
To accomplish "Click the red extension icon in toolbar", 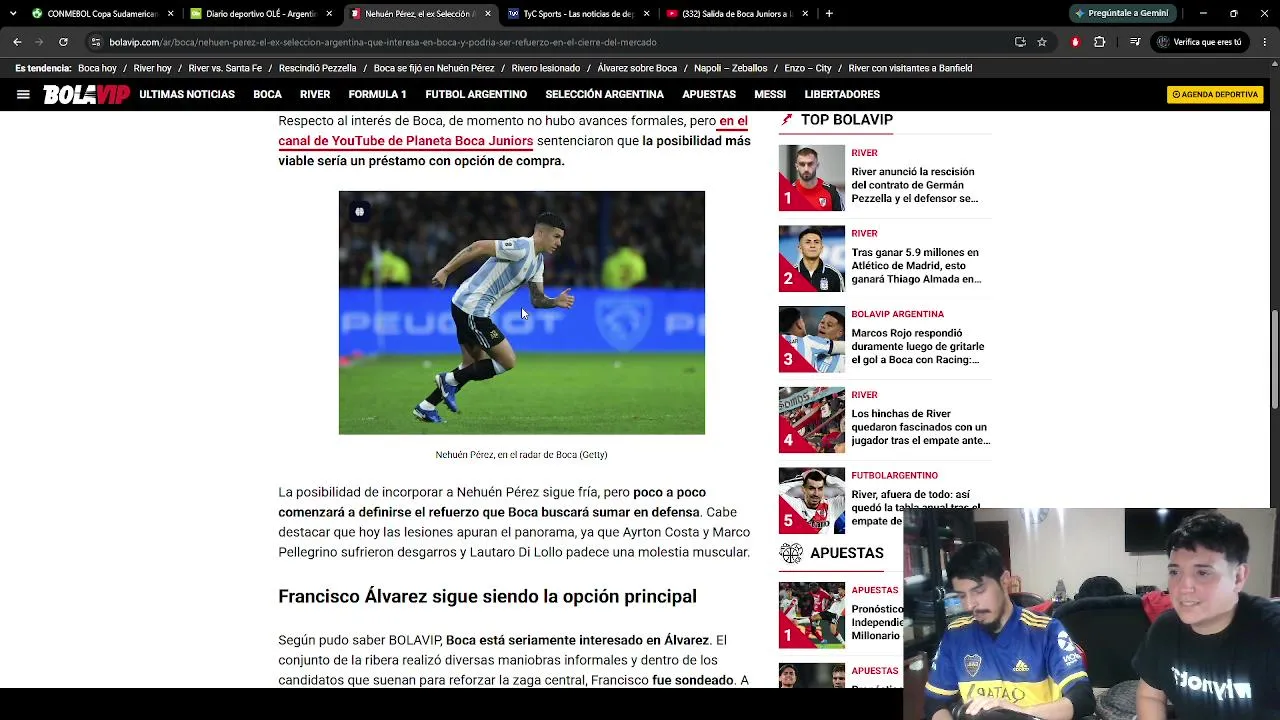I will (x=1075, y=42).
